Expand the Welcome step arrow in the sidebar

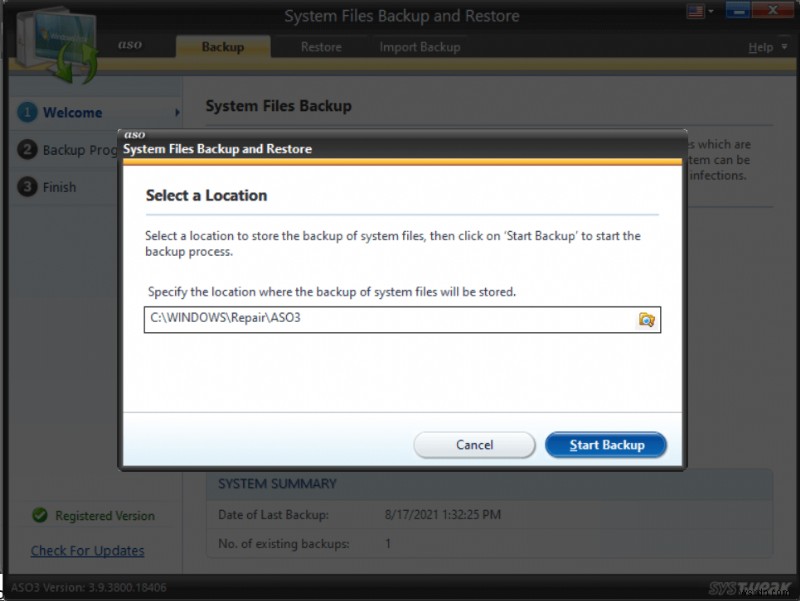177,113
